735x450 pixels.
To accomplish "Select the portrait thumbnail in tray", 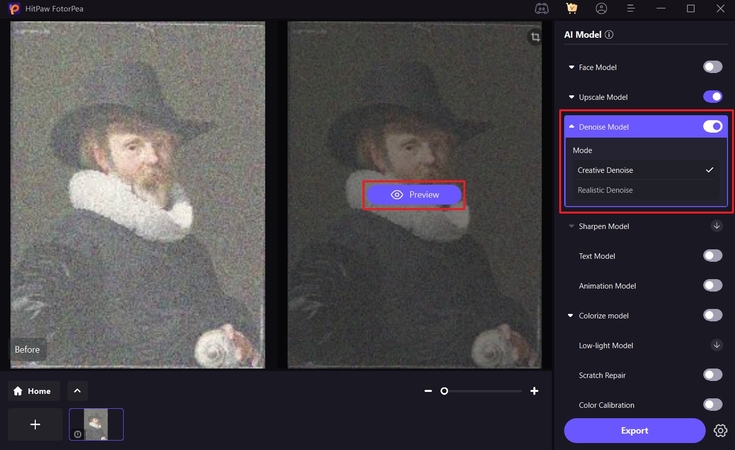I will tap(96, 424).
